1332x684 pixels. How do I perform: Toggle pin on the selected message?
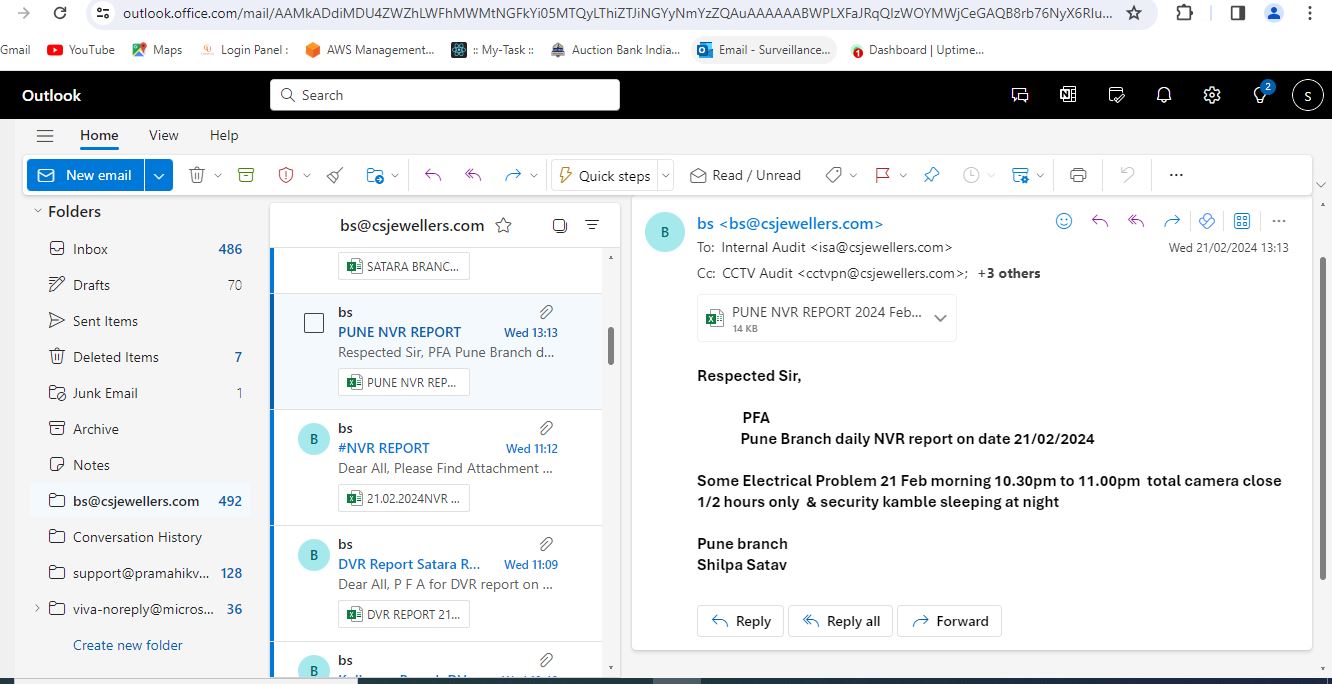tap(931, 175)
